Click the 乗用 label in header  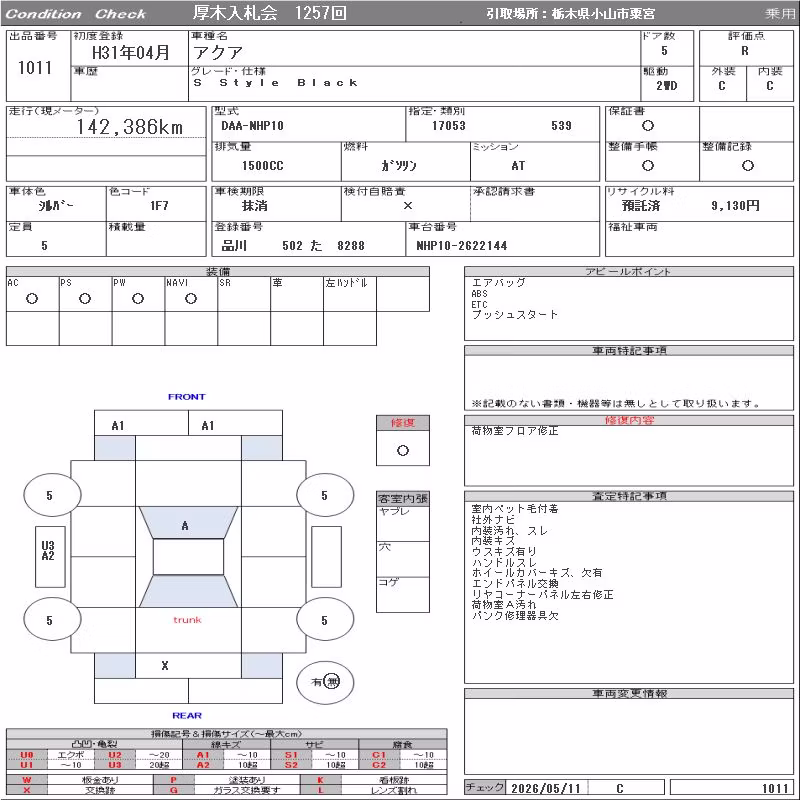pyautogui.click(x=779, y=14)
